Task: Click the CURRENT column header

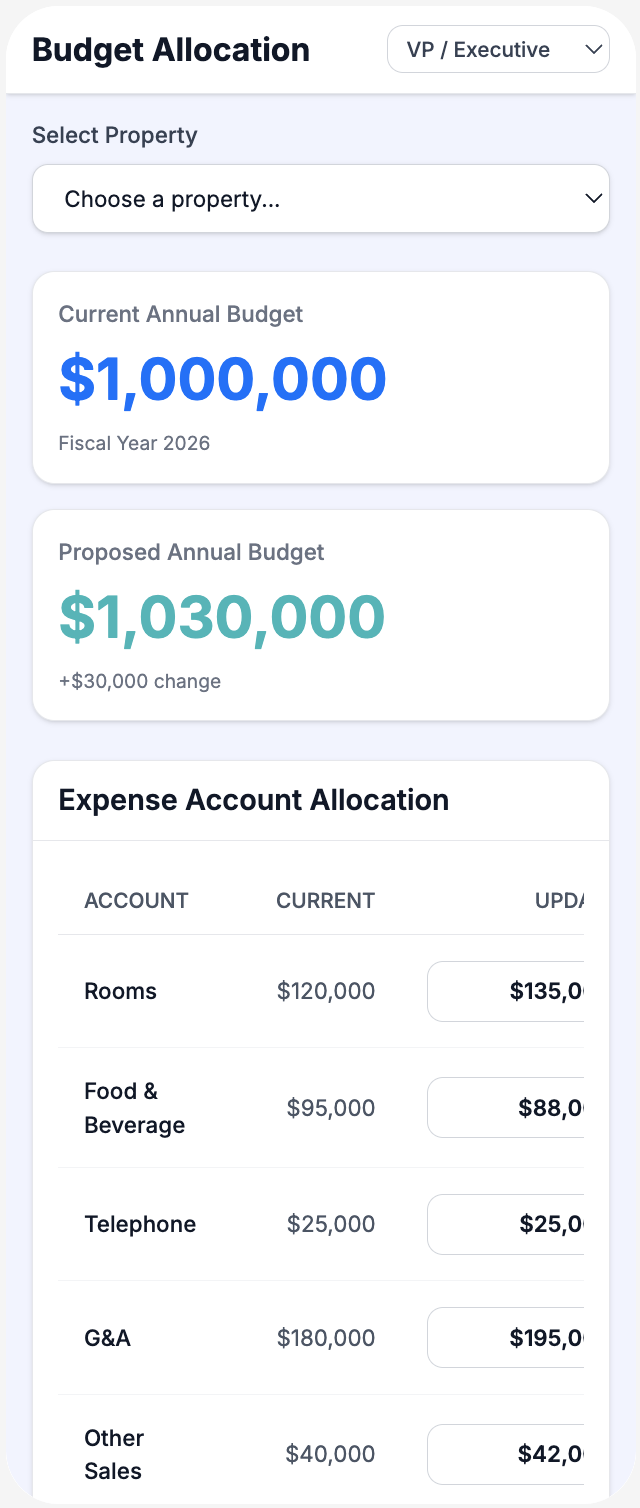Action: (325, 900)
